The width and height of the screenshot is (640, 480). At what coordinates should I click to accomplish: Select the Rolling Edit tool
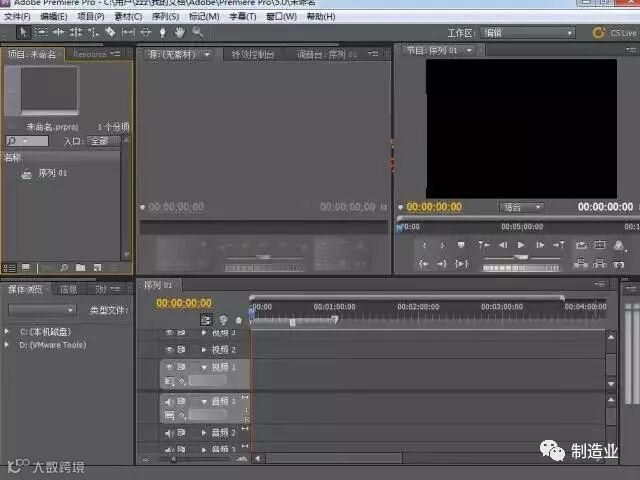[76, 32]
